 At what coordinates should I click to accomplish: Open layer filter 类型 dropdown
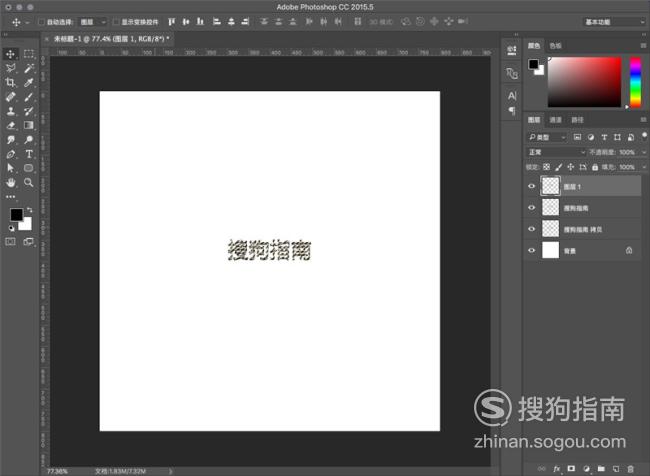pyautogui.click(x=547, y=137)
